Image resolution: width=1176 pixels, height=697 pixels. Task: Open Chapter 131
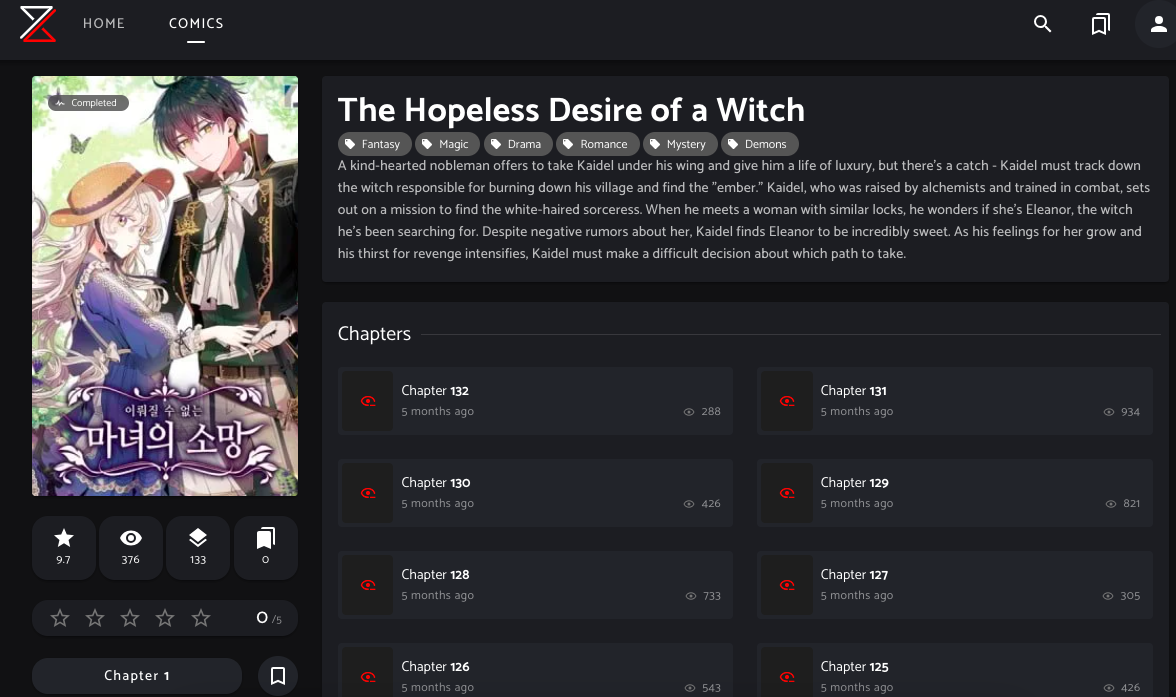point(953,400)
